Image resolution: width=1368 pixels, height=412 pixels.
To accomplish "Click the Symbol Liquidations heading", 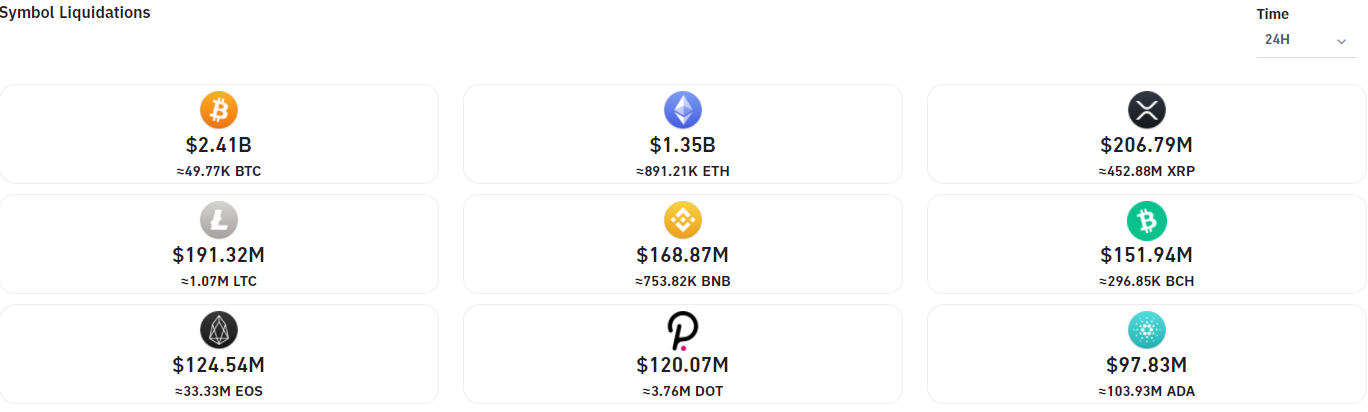I will tap(75, 13).
